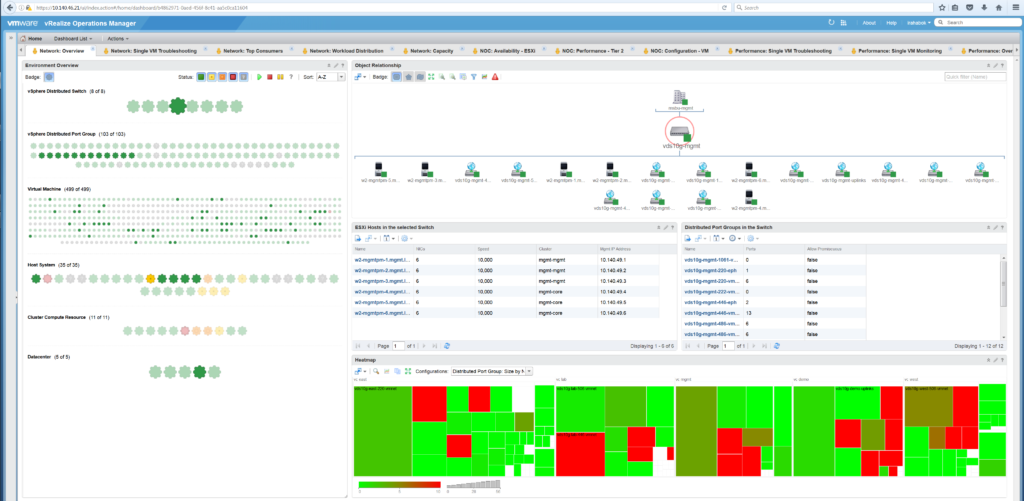Toggle the yellow status filter button

click(x=211, y=76)
